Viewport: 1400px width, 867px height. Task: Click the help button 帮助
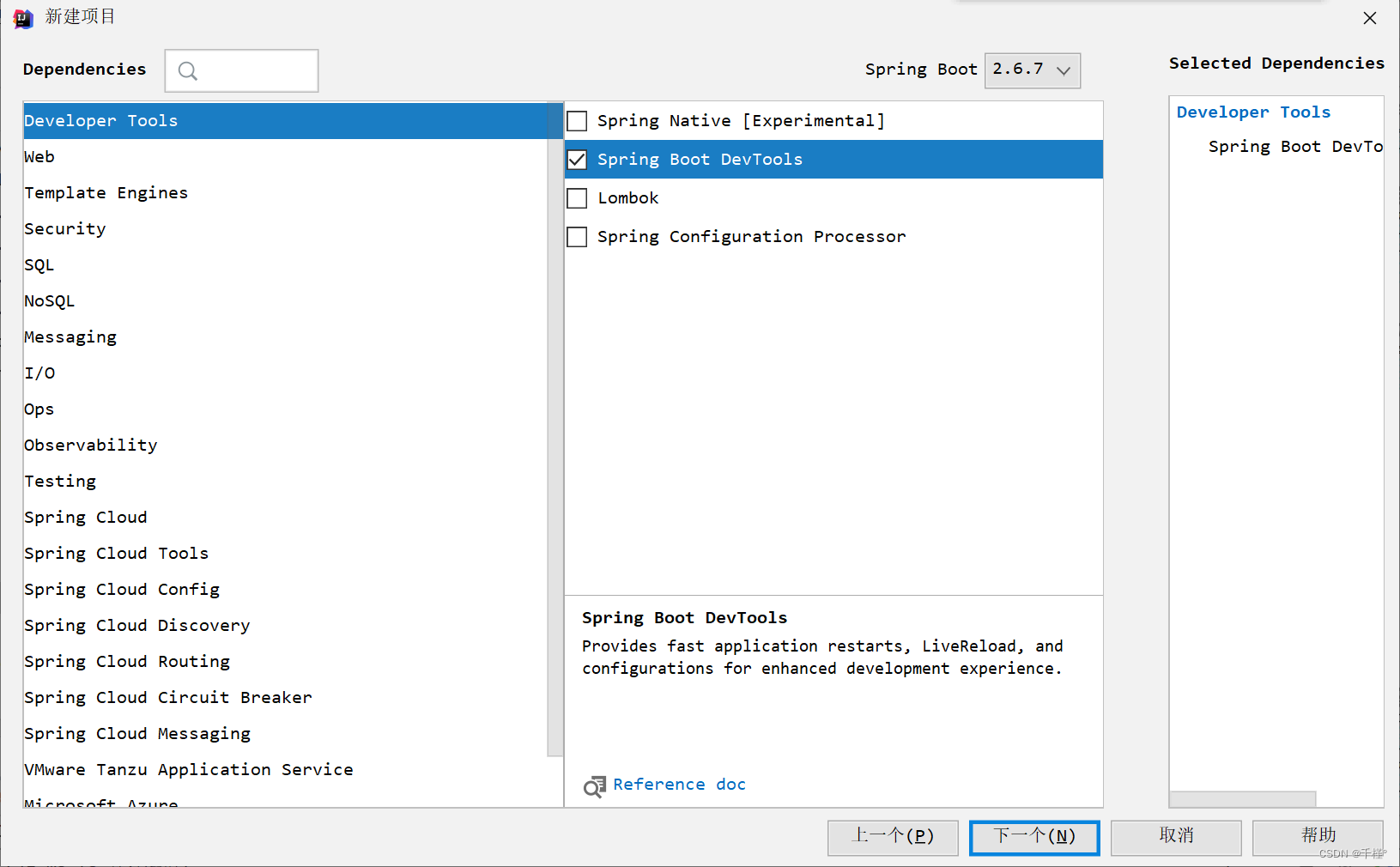coord(1318,837)
